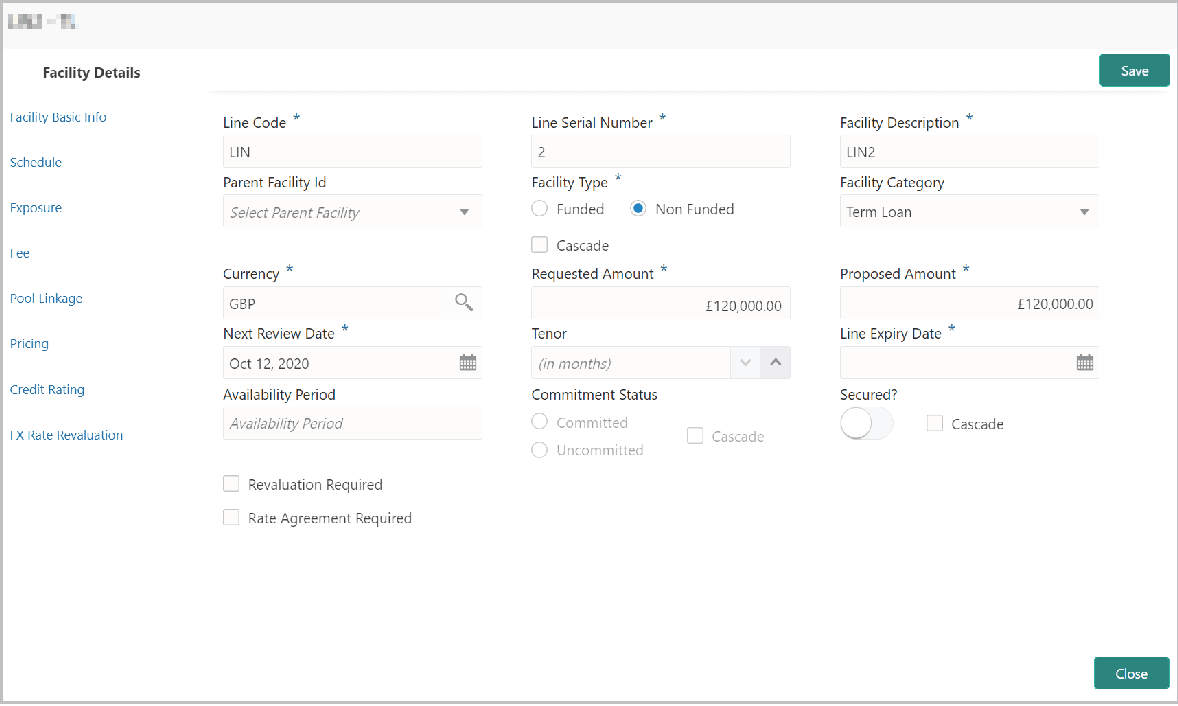
Task: Tick the Rate Agreement Required checkbox
Action: 231,518
